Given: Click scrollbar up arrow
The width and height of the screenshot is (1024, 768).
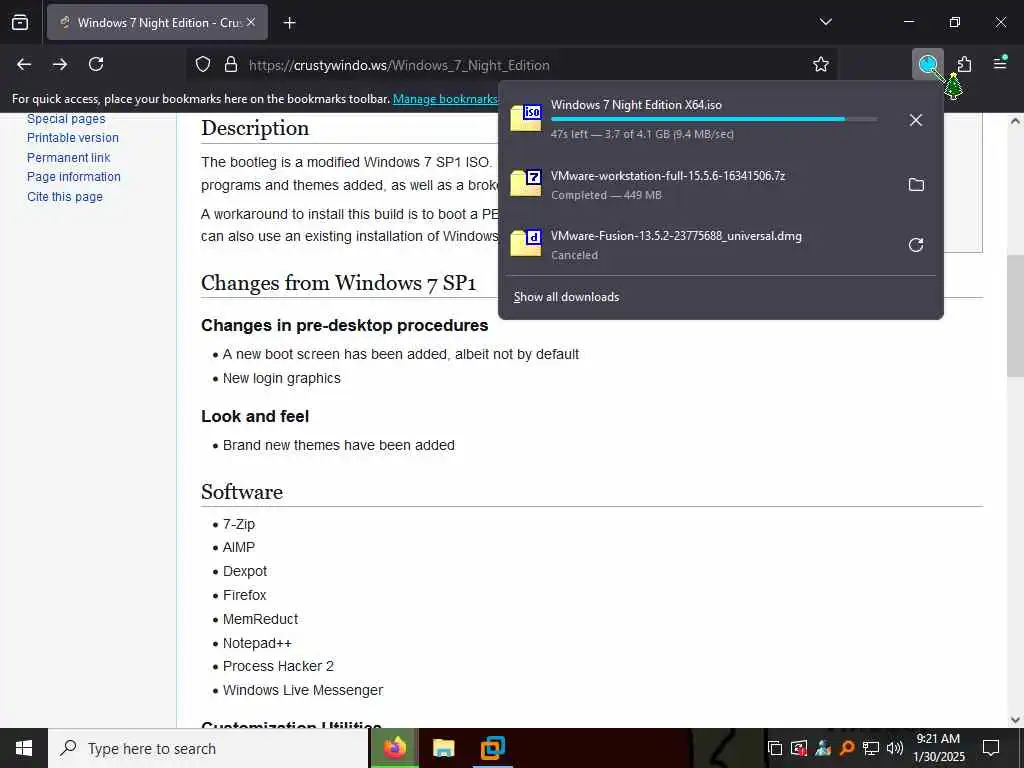Looking at the screenshot, I should [x=1015, y=121].
